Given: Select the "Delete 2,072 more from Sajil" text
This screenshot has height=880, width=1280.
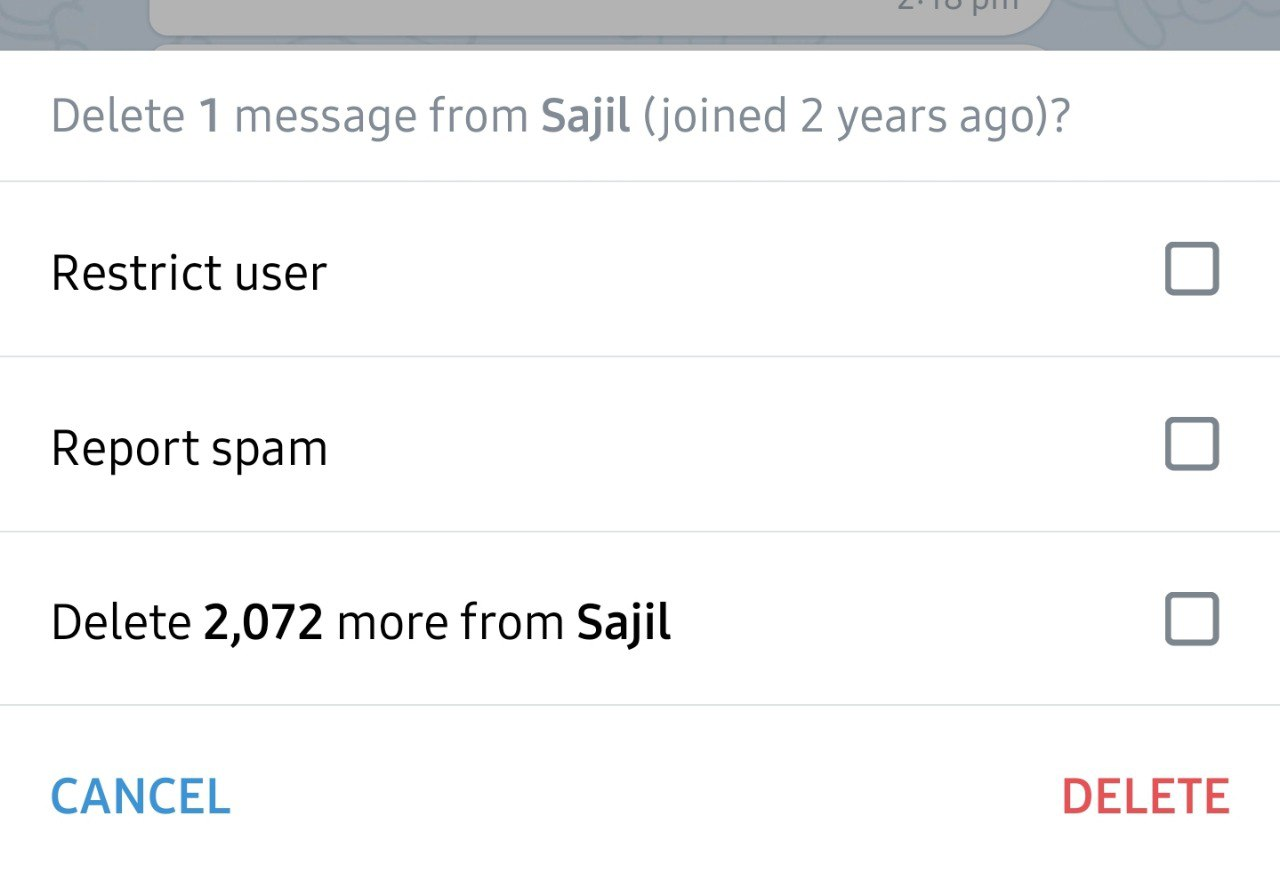Looking at the screenshot, I should coord(360,622).
